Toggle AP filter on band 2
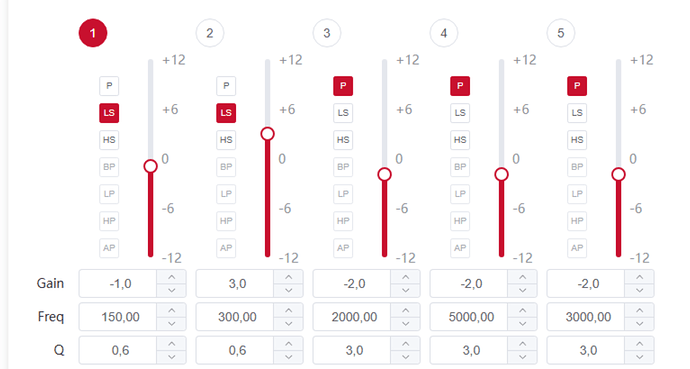 pyautogui.click(x=226, y=248)
